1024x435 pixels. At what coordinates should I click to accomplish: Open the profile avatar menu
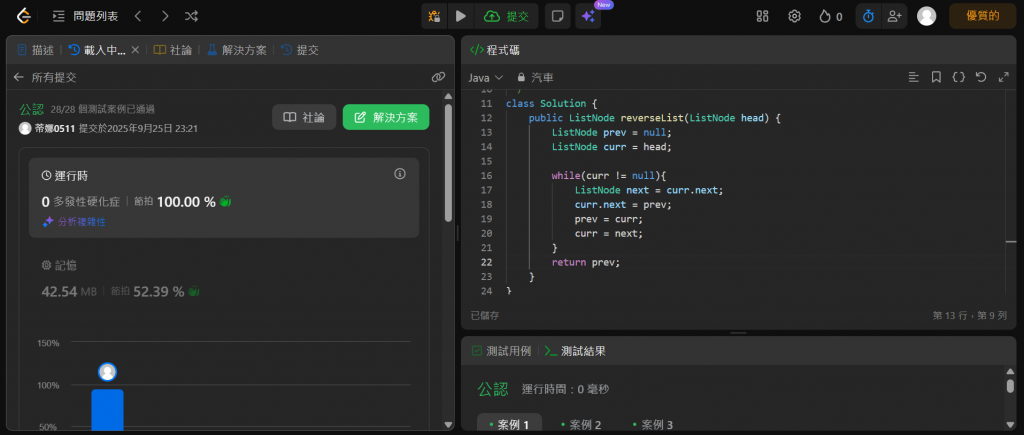(x=927, y=16)
